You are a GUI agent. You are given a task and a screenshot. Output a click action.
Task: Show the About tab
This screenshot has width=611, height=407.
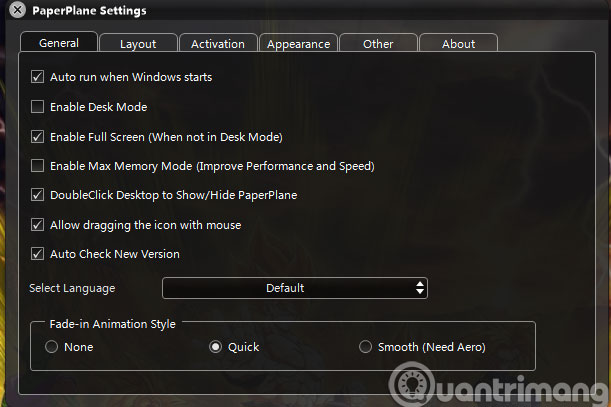(x=459, y=43)
